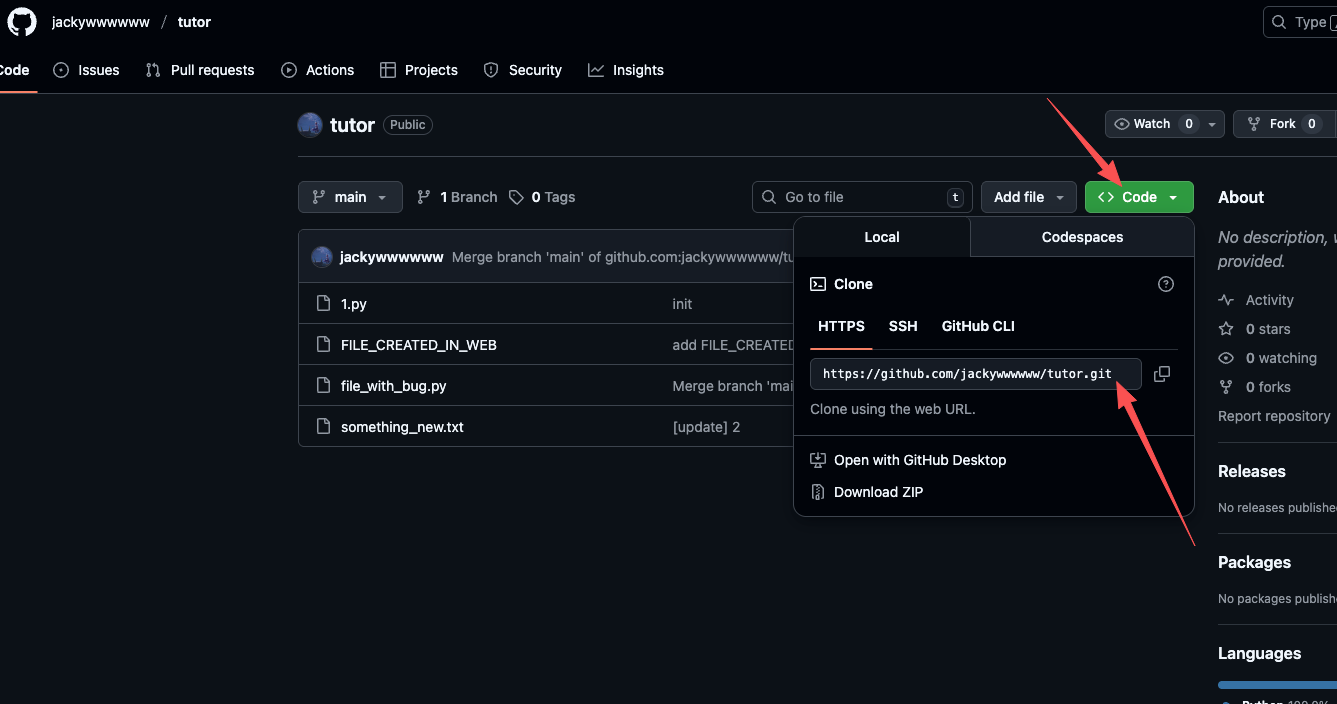Image resolution: width=1337 pixels, height=704 pixels.
Task: Click the clone help question mark icon
Action: (x=1165, y=284)
